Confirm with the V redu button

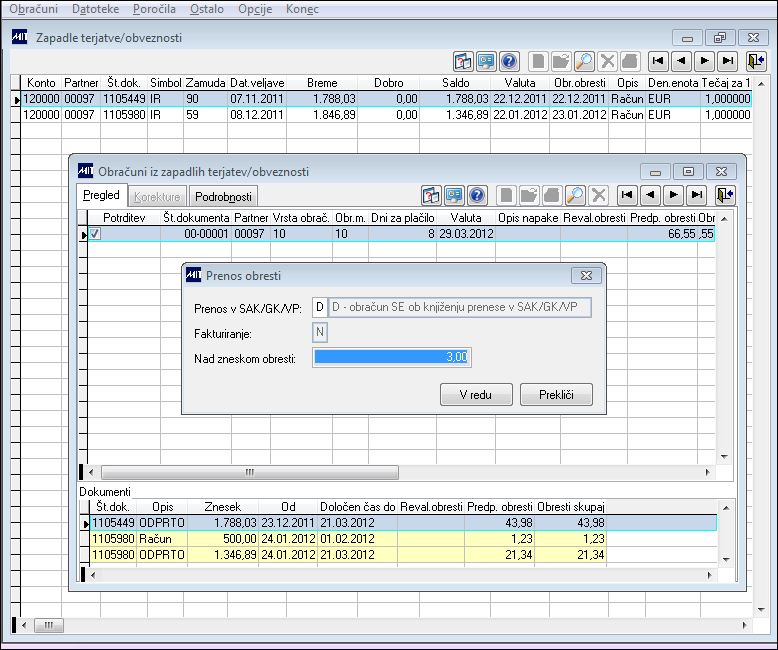coord(476,394)
